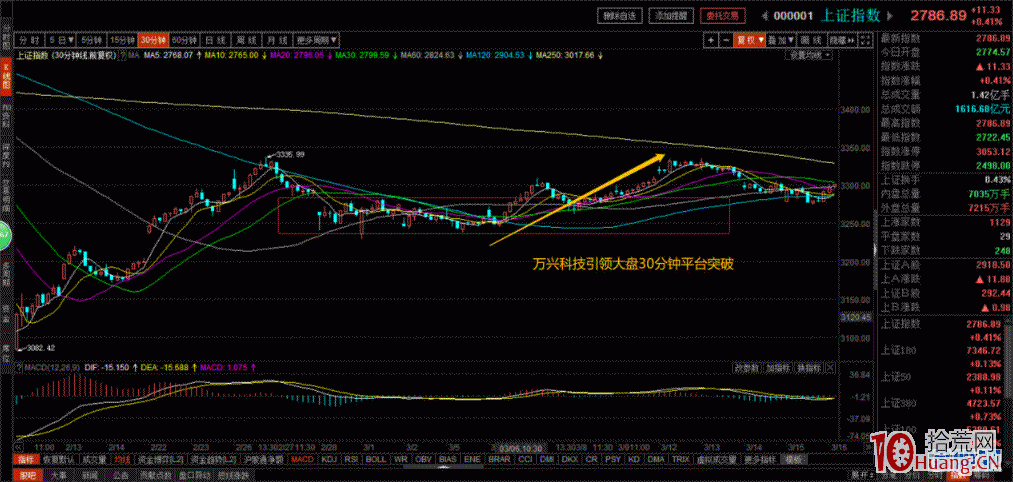Click the 3335.99 high-price label

(289, 155)
